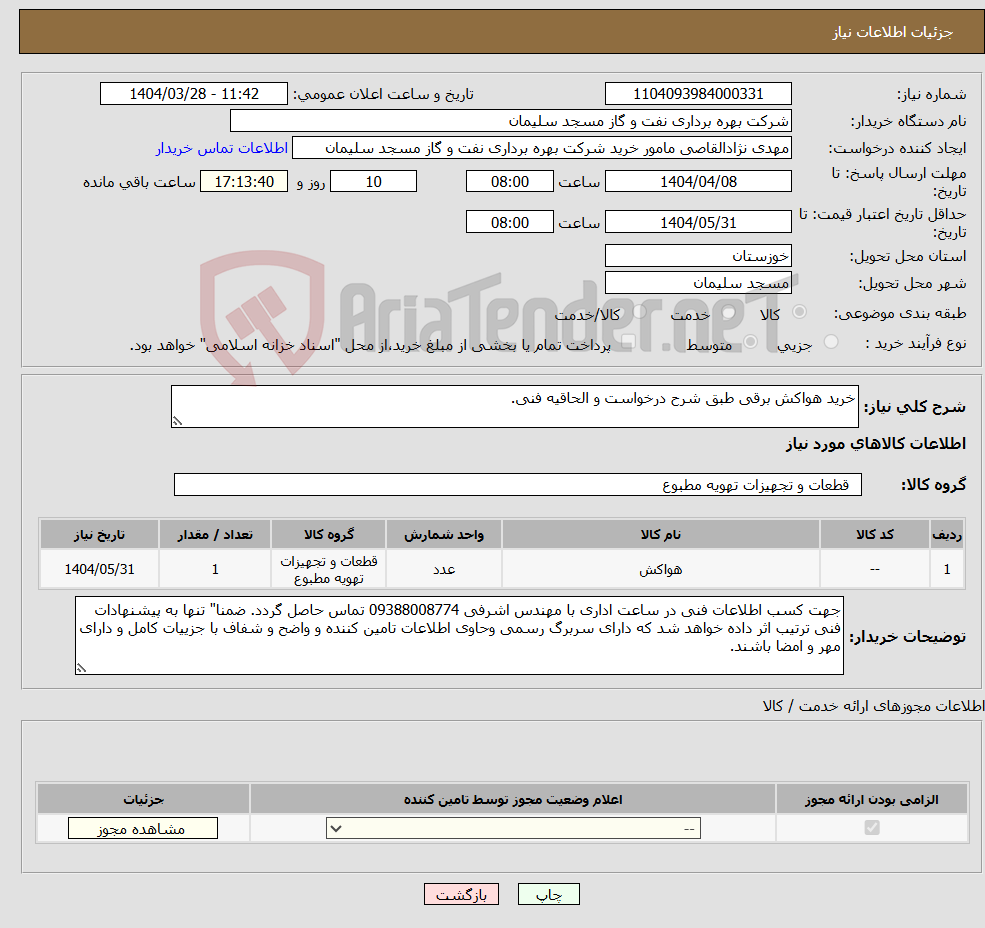Click the general need description textarea
Image resolution: width=985 pixels, height=928 pixels.
(x=514, y=407)
